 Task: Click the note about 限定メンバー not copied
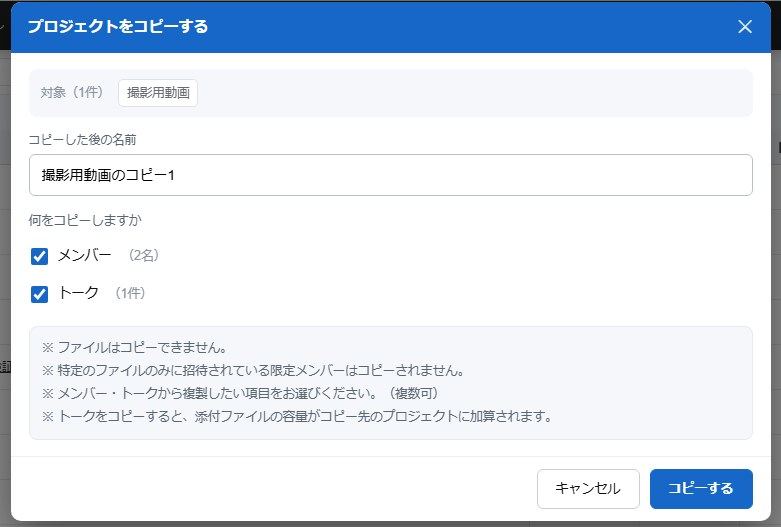(254, 370)
